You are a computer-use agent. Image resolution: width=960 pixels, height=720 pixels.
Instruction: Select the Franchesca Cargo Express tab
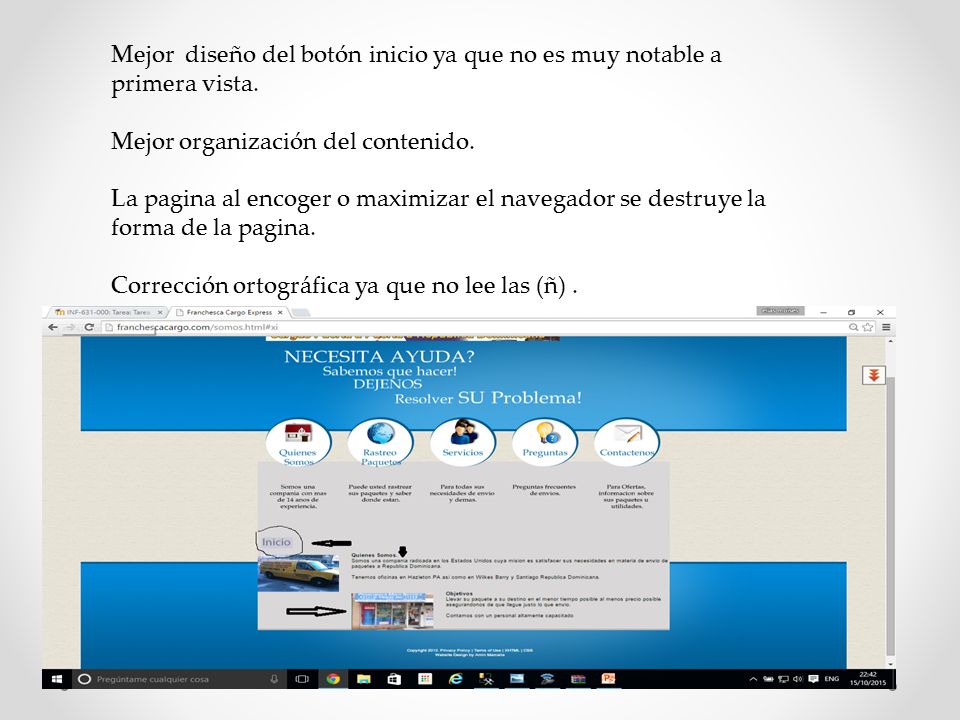[x=229, y=312]
